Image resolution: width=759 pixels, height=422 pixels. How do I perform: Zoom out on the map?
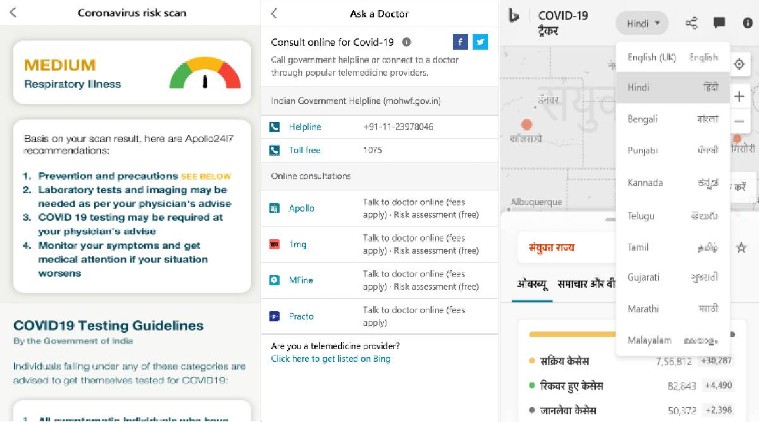740,121
